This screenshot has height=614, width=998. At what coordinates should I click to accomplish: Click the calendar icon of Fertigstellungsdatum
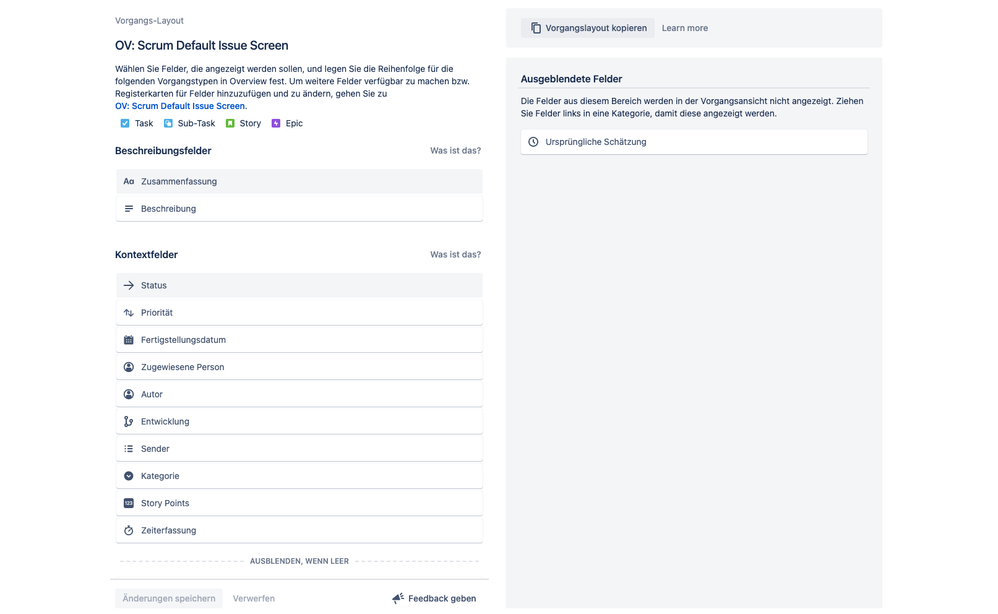(129, 340)
